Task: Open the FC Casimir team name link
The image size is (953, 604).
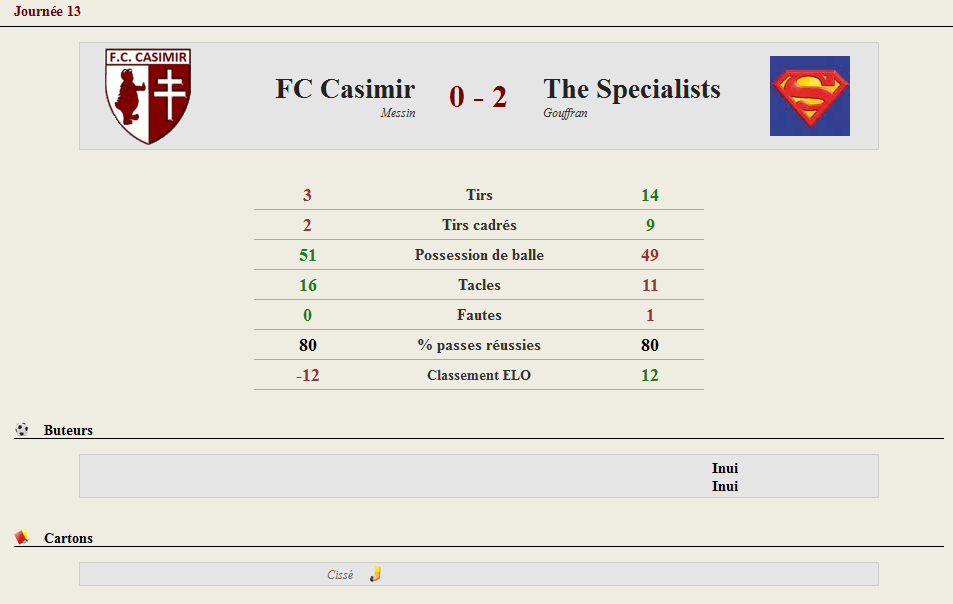Action: (x=345, y=89)
